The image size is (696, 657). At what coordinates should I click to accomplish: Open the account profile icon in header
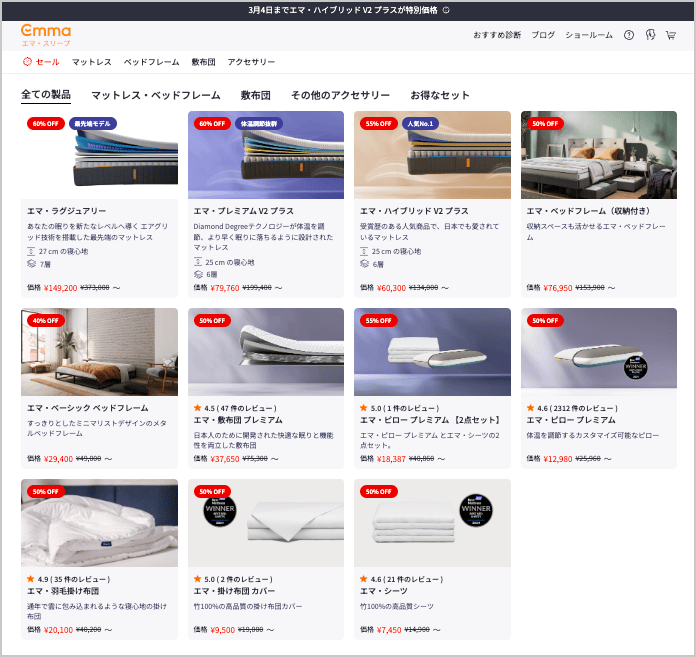[650, 35]
